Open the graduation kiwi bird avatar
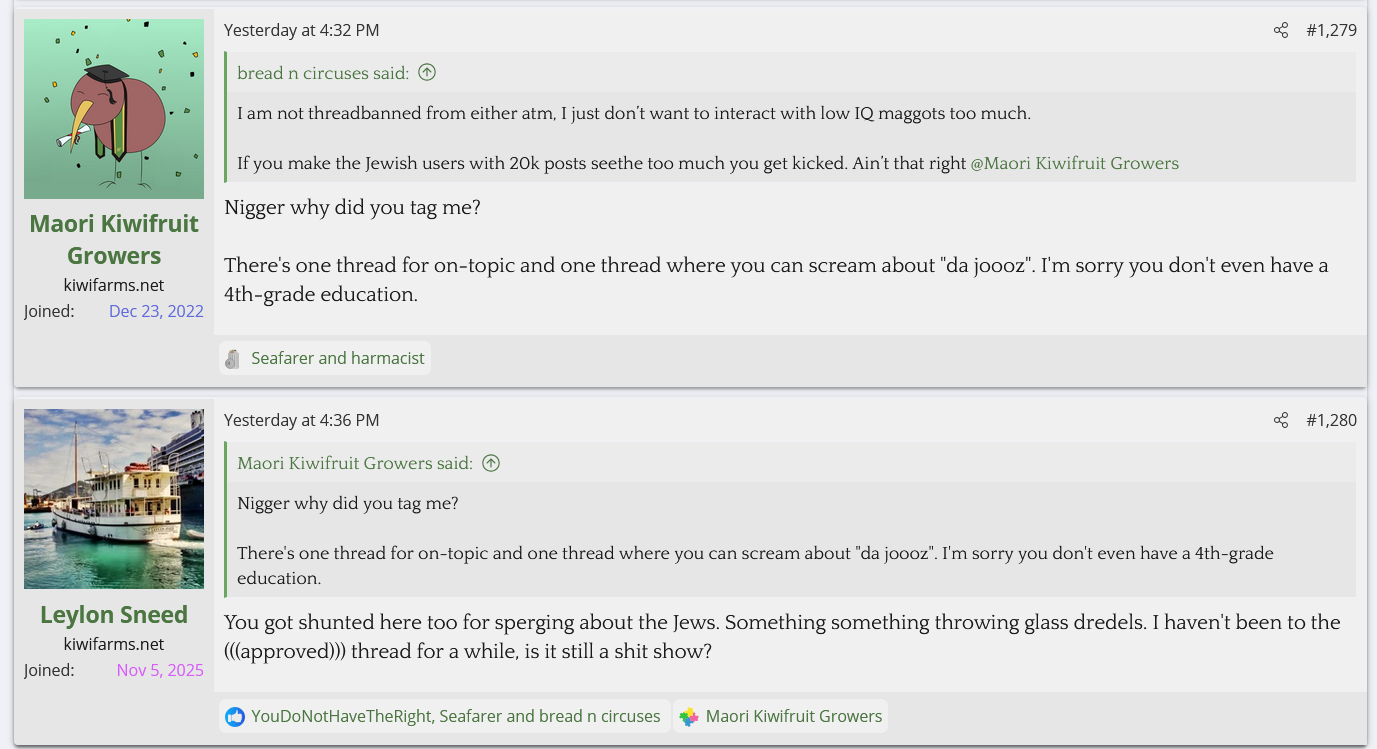 point(114,109)
